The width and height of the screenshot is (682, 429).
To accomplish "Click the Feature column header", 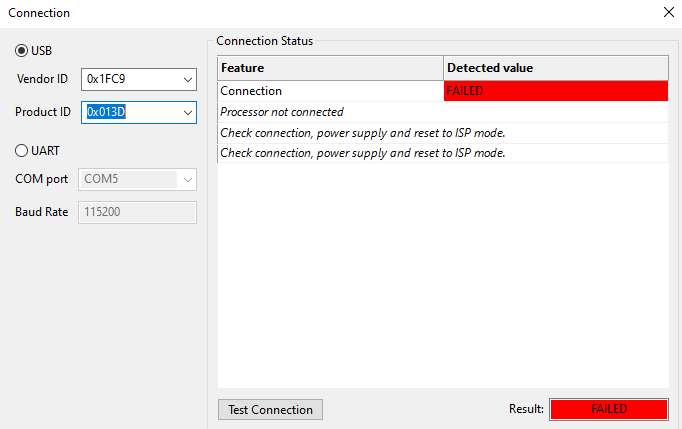I will click(330, 68).
